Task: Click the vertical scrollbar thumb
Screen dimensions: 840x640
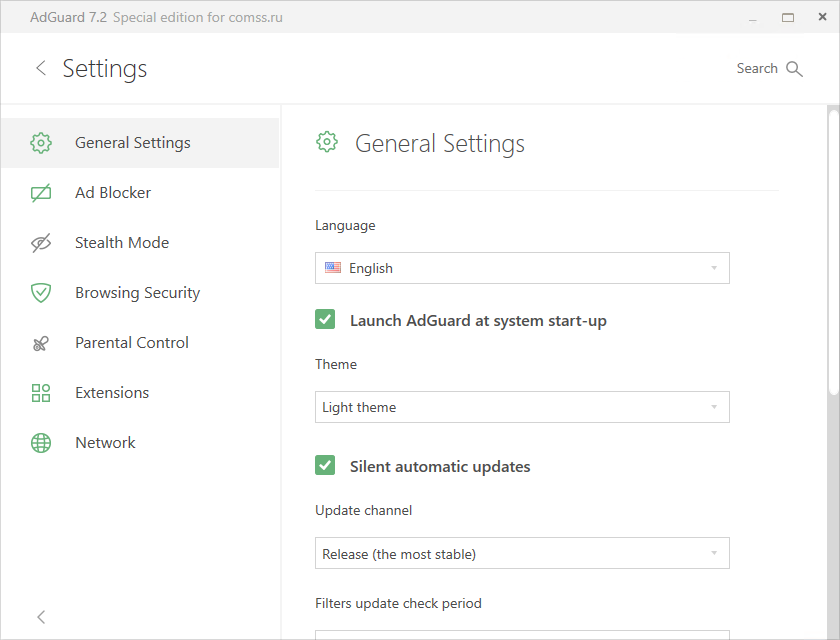Action: 833,250
